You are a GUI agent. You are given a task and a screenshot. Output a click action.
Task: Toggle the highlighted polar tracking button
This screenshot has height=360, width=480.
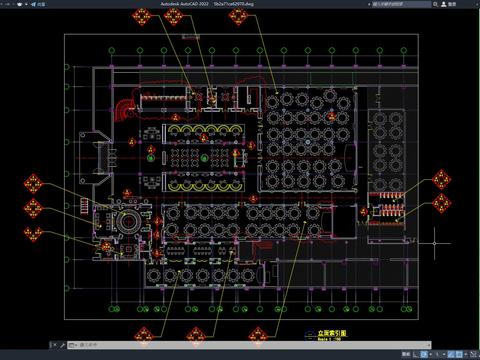[x=424, y=354]
